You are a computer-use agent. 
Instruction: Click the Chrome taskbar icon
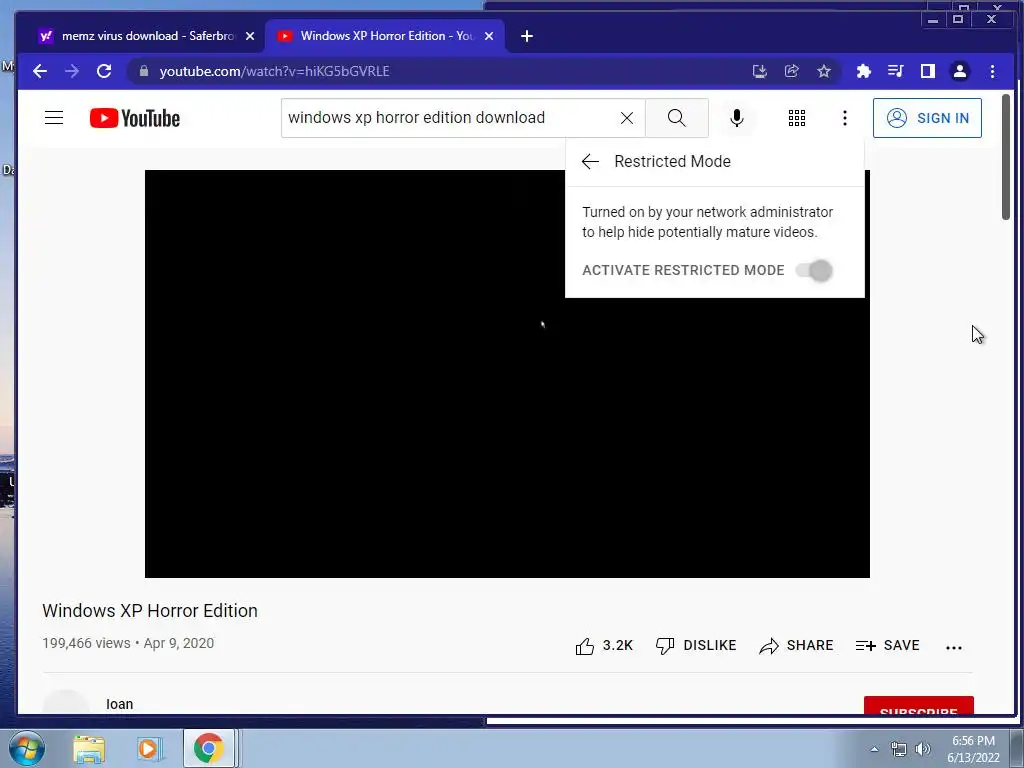(x=208, y=748)
